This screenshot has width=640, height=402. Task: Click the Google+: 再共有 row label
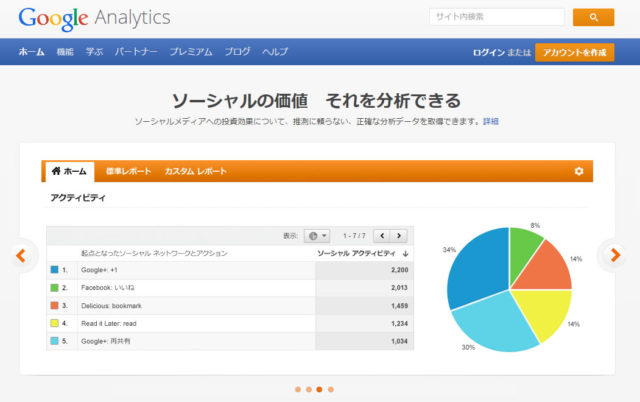[x=106, y=341]
